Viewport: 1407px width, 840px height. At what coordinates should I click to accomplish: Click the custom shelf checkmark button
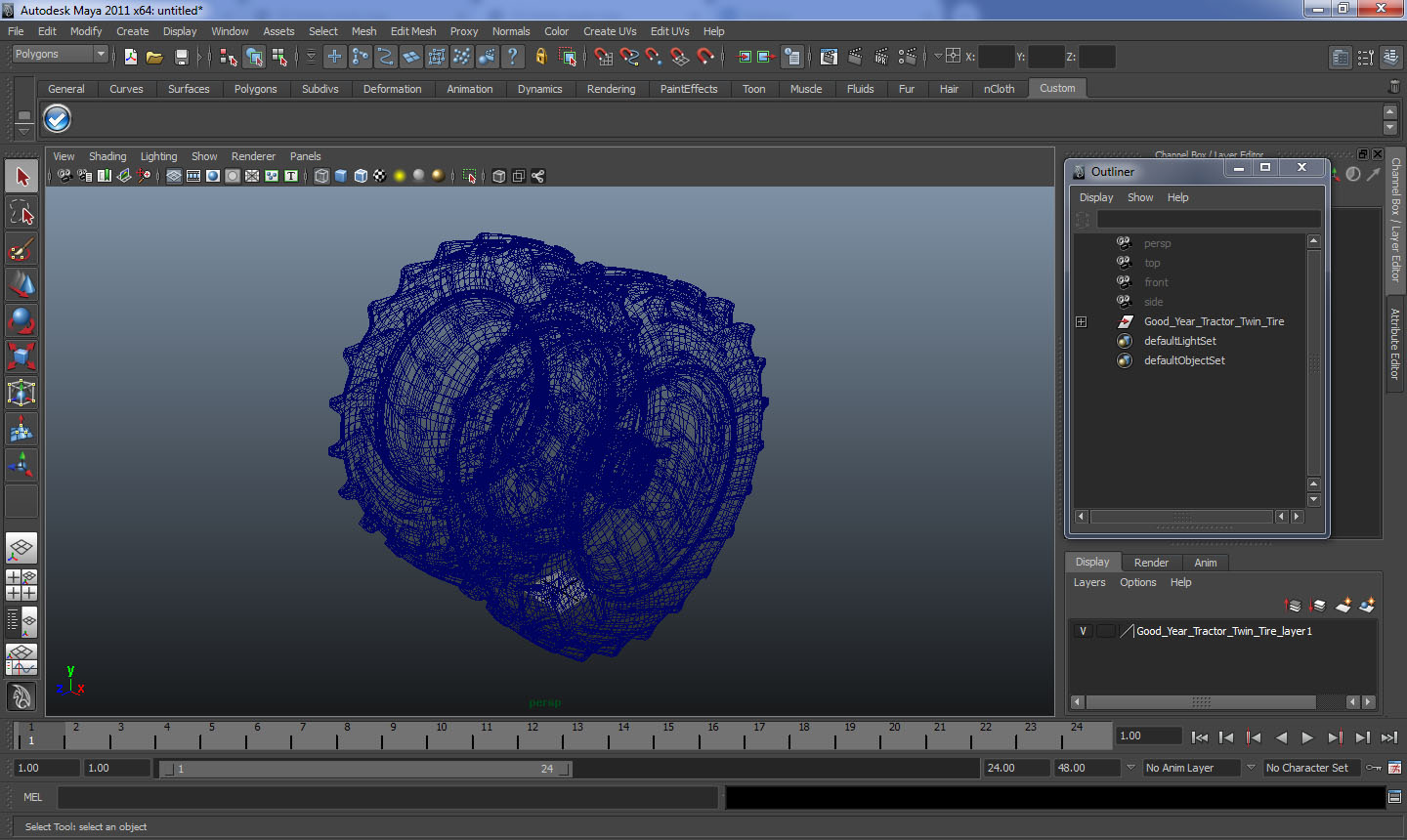pyautogui.click(x=58, y=119)
